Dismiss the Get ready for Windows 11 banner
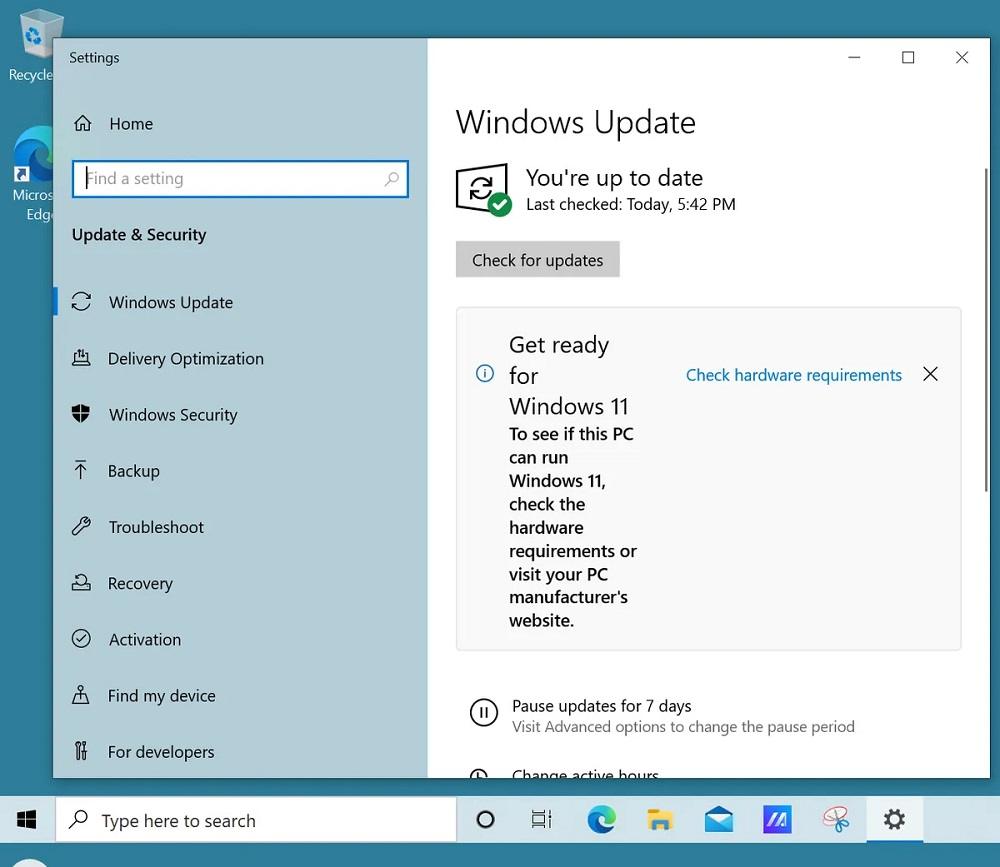Screen dimensions: 1000x867 pos(930,374)
